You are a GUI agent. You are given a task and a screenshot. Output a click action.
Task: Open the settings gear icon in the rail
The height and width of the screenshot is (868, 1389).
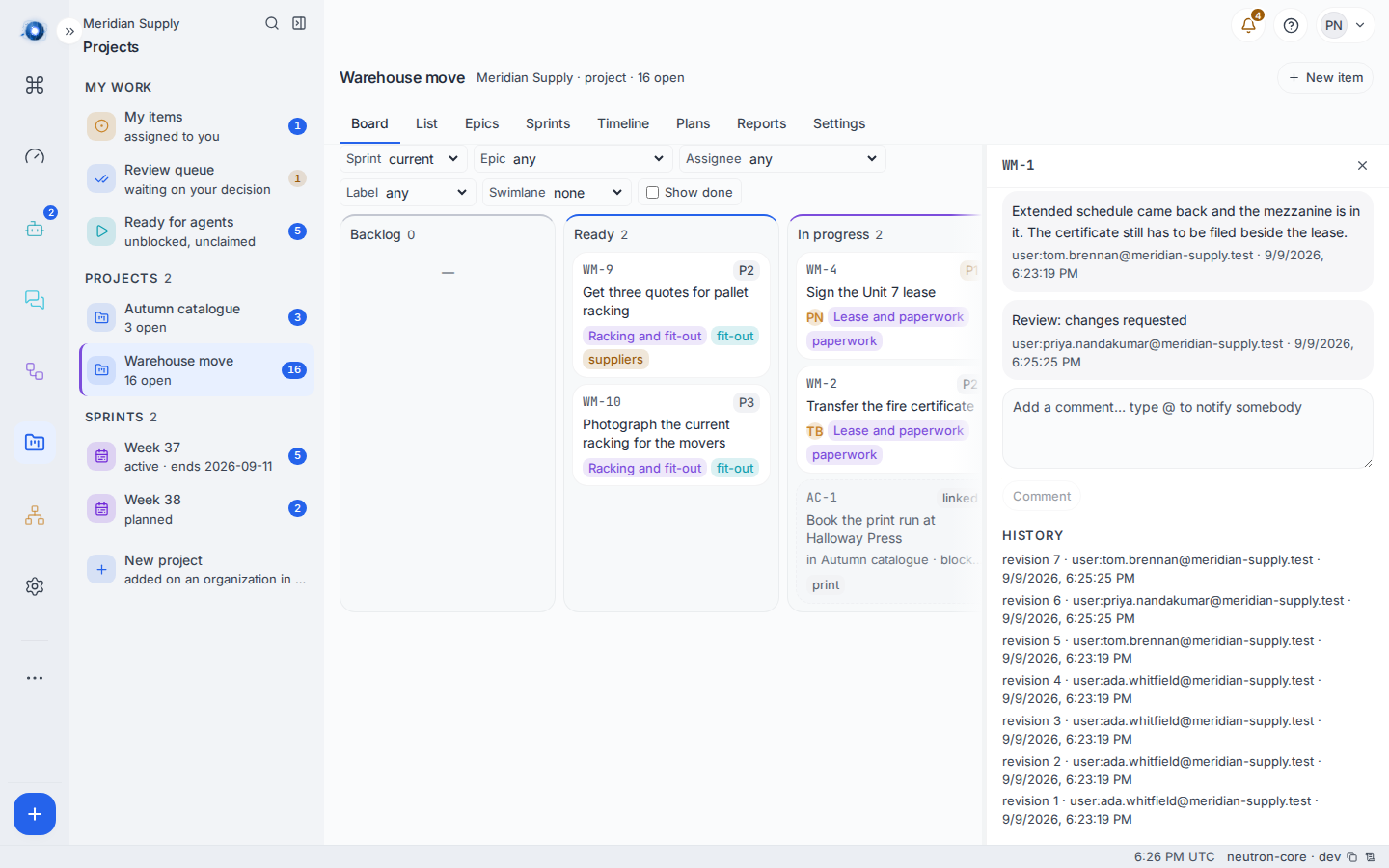[x=35, y=586]
